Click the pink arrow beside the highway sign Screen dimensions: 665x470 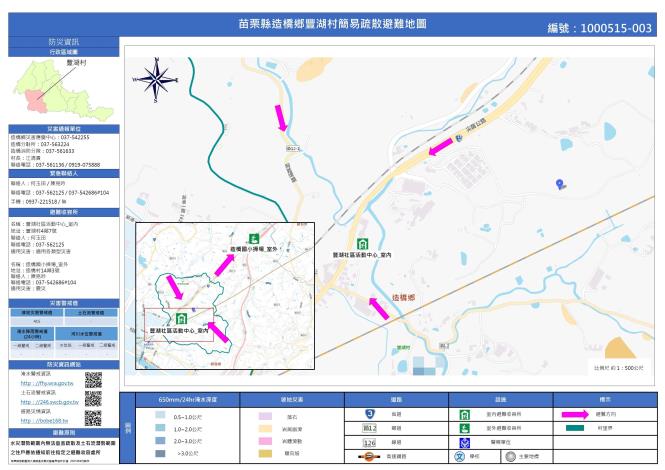tap(441, 147)
